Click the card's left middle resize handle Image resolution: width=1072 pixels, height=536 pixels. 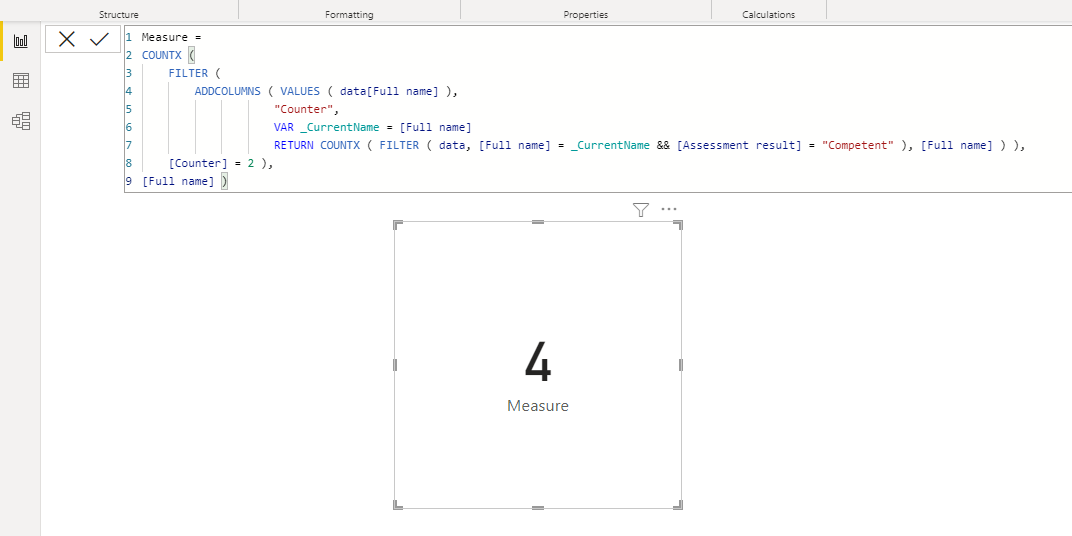pos(395,365)
